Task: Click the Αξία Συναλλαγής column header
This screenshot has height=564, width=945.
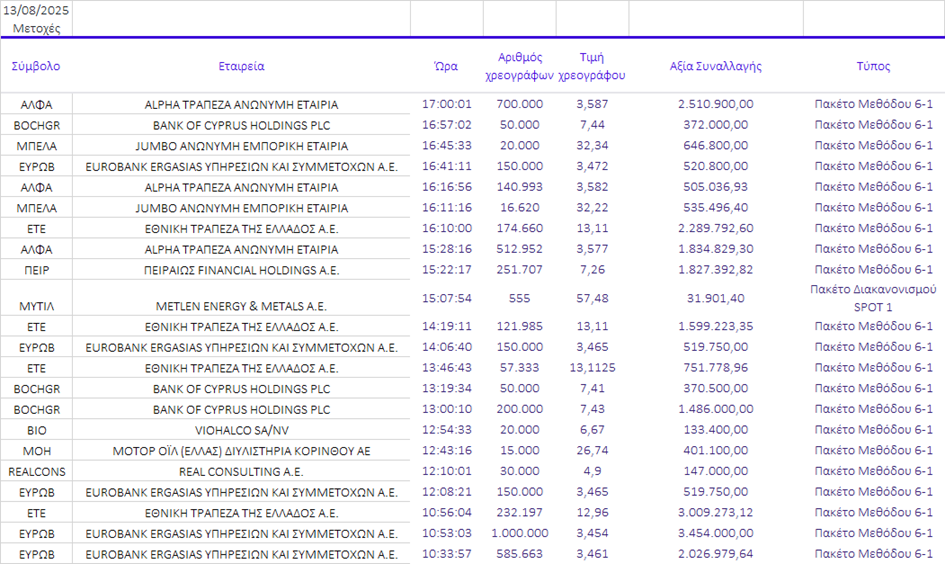Action: [715, 66]
